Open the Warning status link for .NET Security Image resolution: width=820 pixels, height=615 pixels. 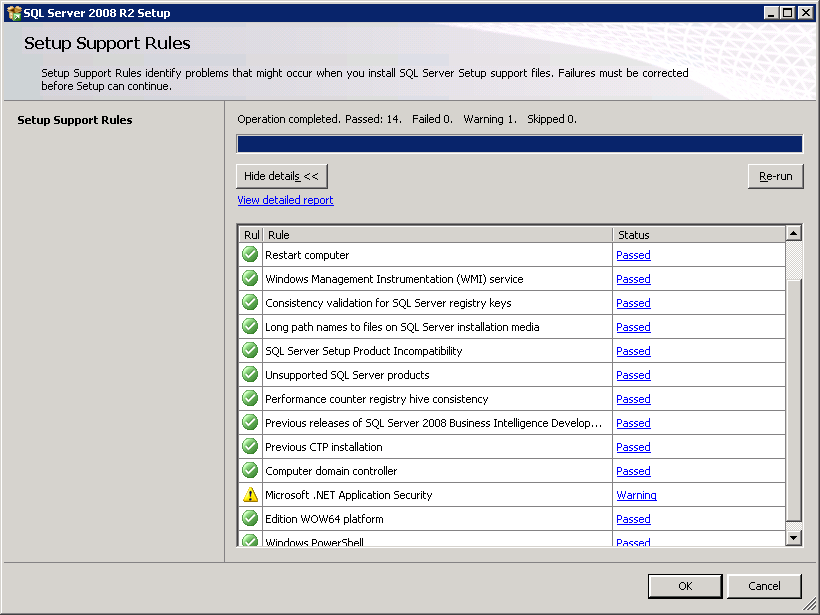pyautogui.click(x=636, y=495)
